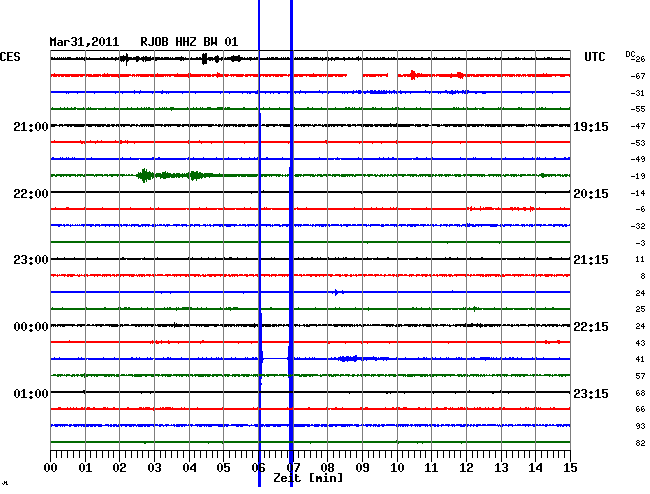Click the DC offset value -19
The image size is (650, 494).
pos(638,176)
